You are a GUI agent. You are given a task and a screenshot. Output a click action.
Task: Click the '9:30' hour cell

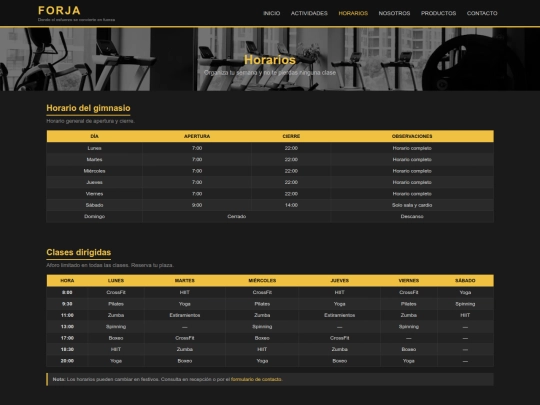(67, 304)
